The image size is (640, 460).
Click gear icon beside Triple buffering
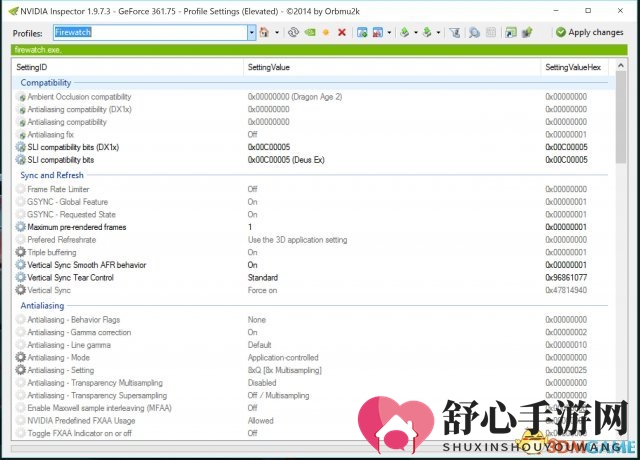coord(20,252)
